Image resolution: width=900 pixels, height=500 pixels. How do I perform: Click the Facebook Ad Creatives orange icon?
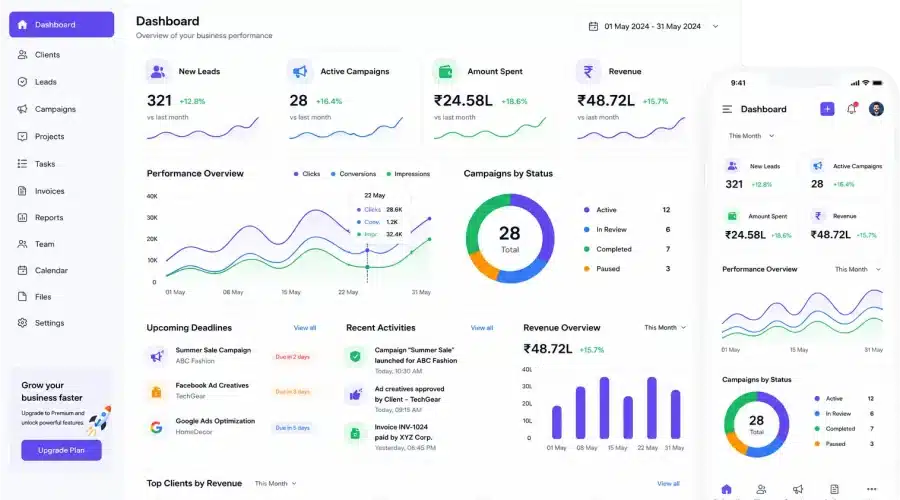coord(156,392)
